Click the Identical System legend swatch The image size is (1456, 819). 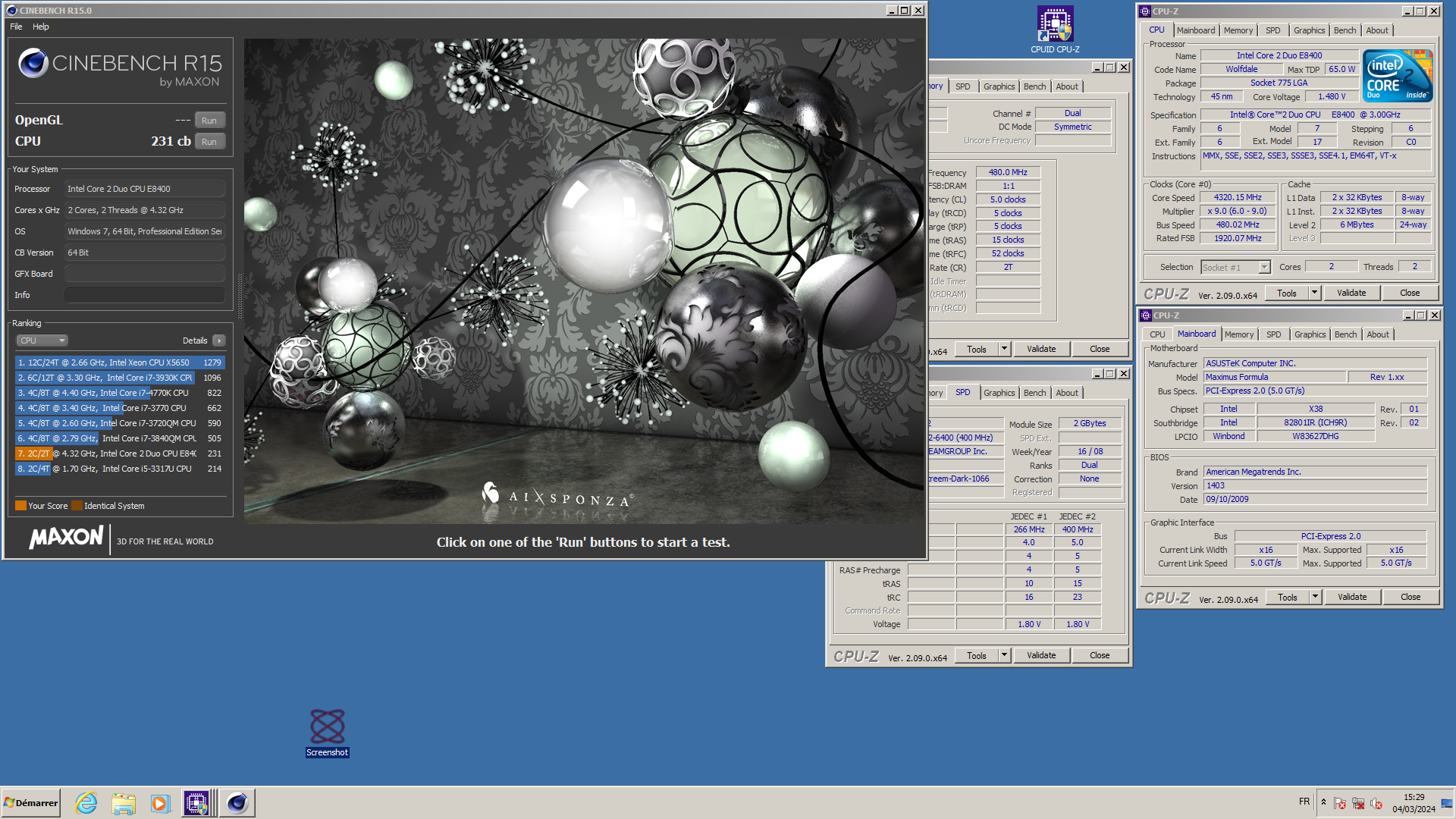(77, 506)
